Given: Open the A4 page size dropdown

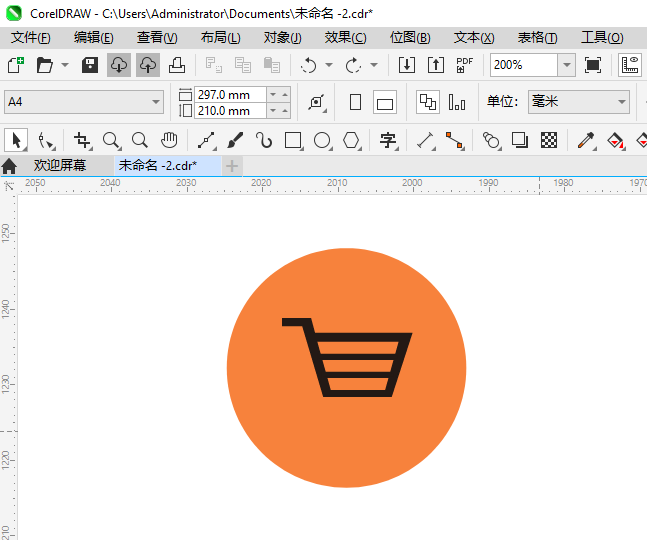Looking at the screenshot, I should click(x=84, y=102).
